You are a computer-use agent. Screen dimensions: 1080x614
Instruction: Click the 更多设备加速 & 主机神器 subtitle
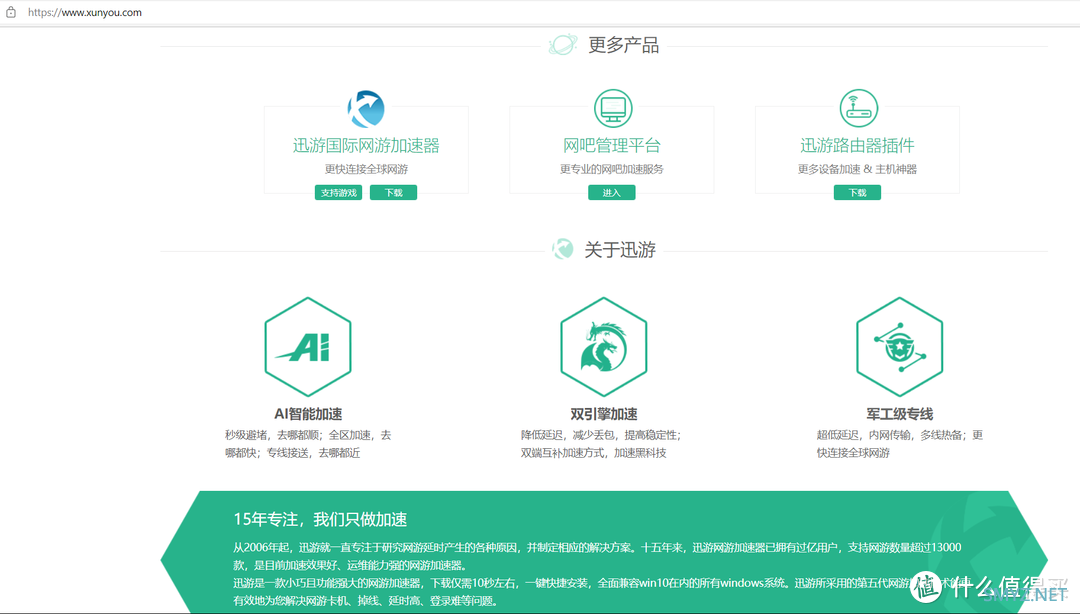click(858, 169)
